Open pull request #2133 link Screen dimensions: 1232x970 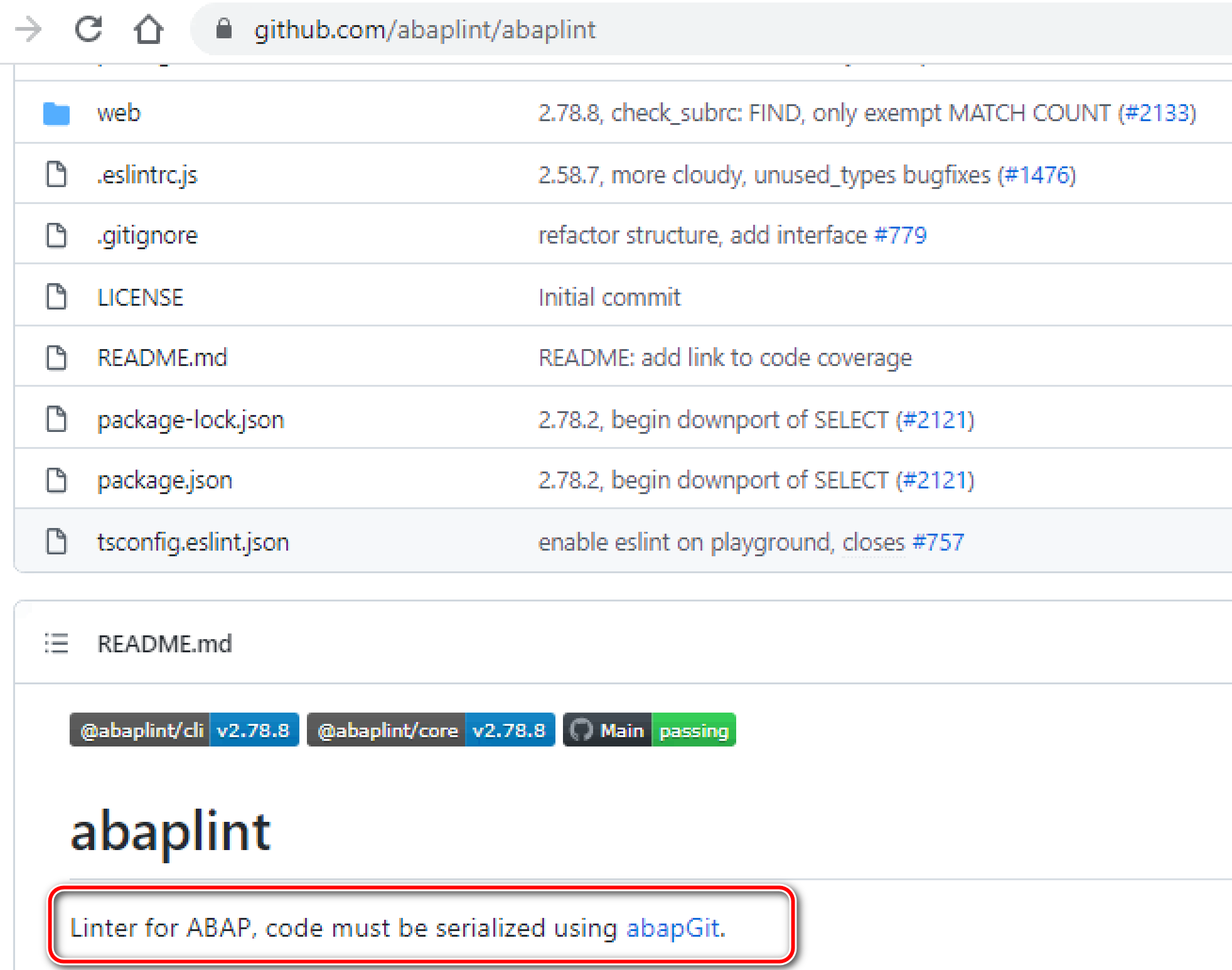click(1157, 114)
